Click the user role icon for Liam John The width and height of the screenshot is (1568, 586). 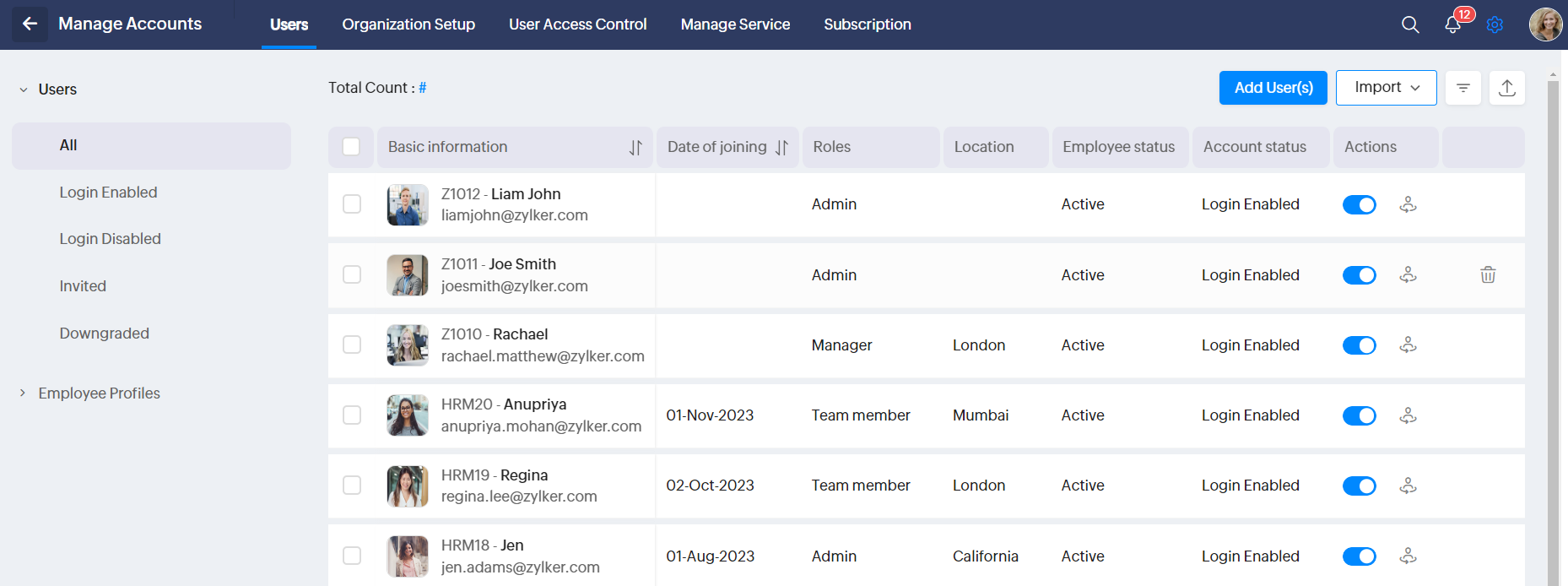click(1408, 204)
